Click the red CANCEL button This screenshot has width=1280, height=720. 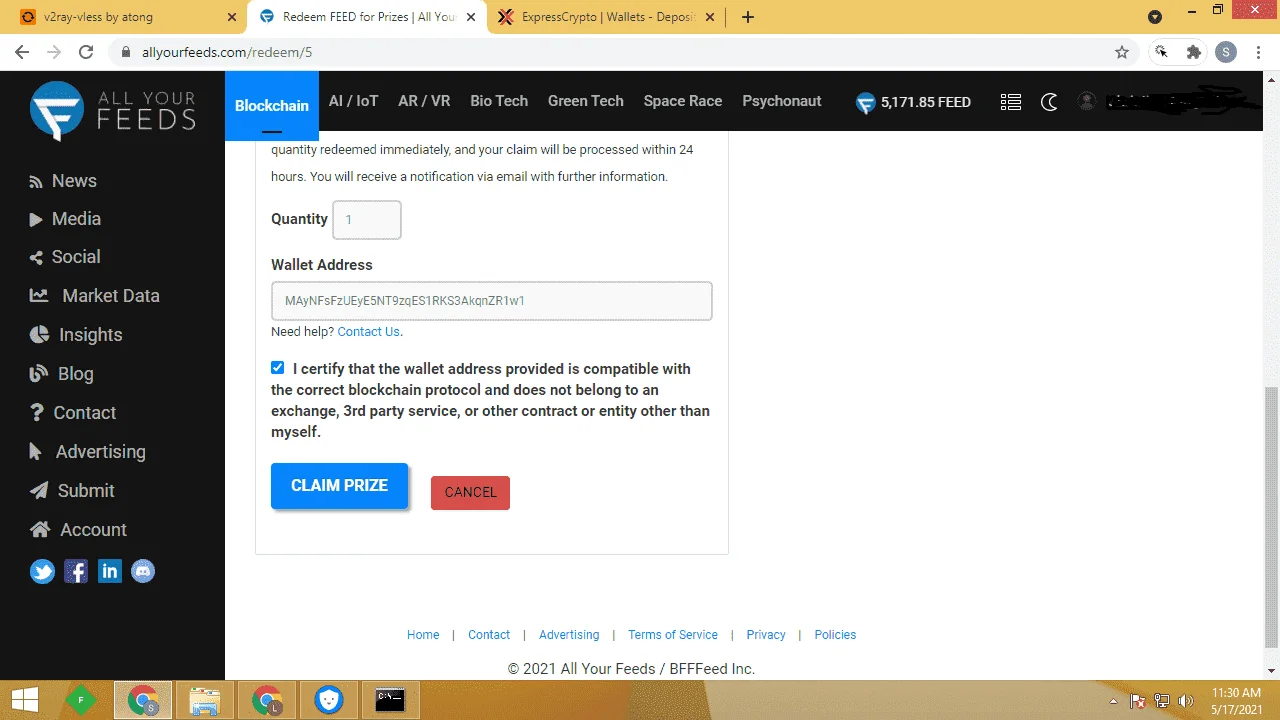470,492
